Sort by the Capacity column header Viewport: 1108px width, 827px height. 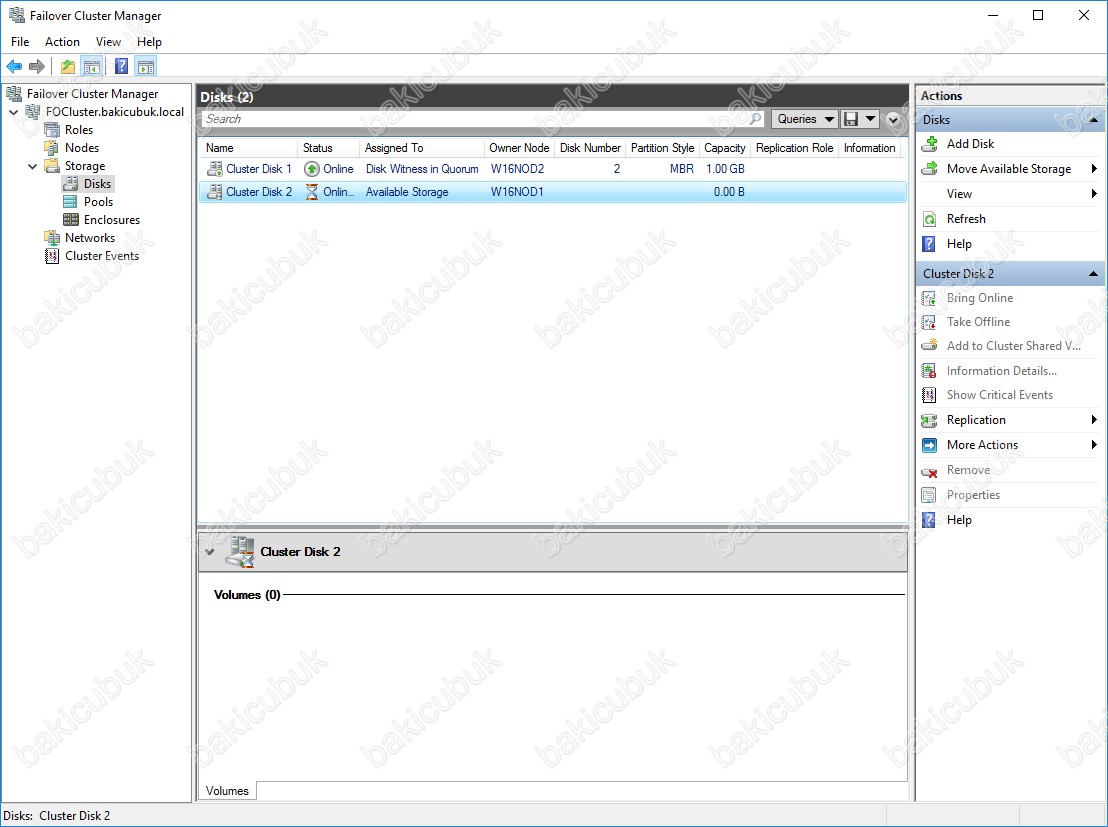724,148
